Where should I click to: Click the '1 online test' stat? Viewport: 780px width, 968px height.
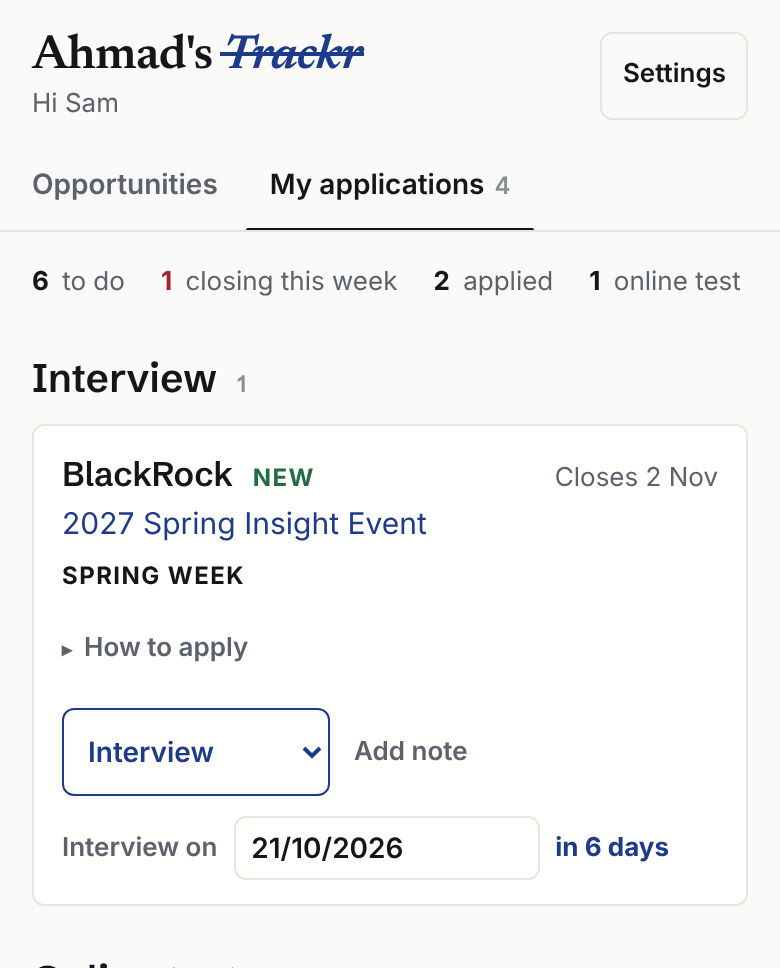(x=665, y=282)
